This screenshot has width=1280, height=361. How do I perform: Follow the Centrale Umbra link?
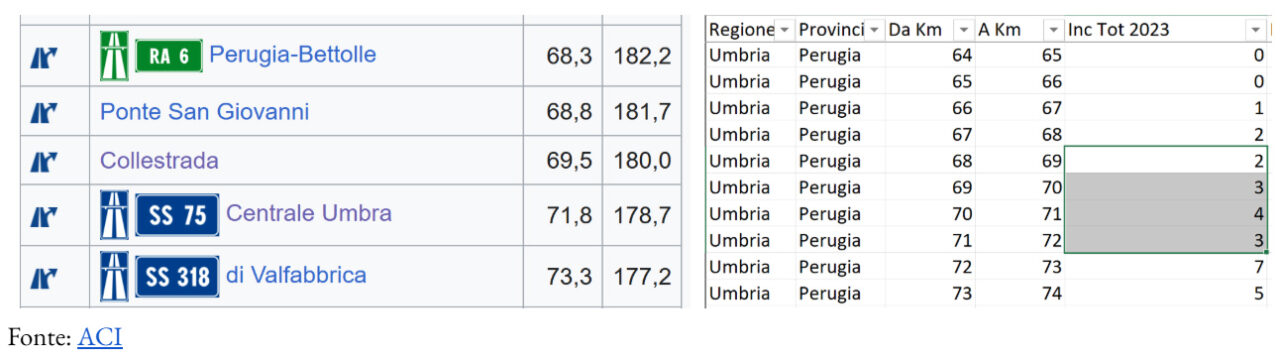click(x=309, y=213)
